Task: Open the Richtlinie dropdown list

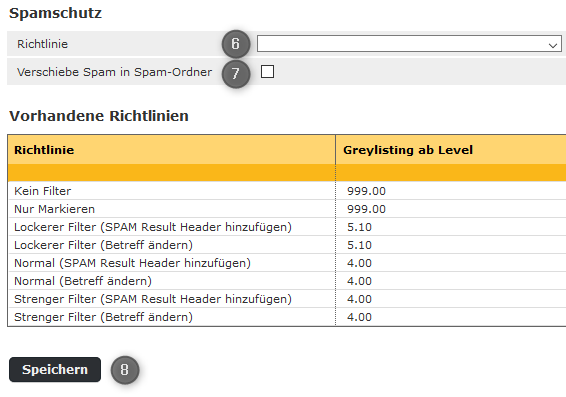Action: coord(409,44)
